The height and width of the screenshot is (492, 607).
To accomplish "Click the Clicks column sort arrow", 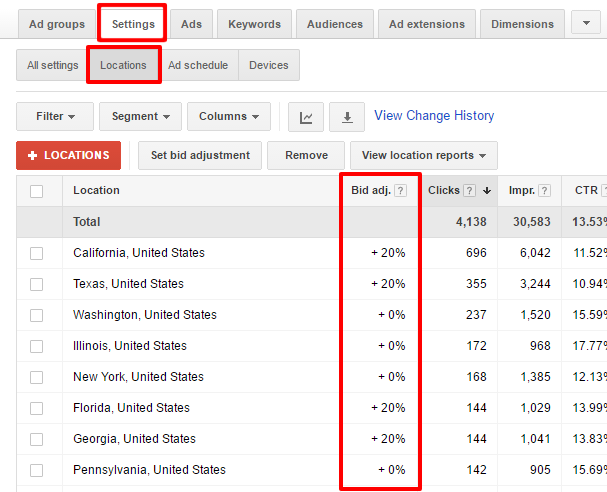I will pos(487,191).
